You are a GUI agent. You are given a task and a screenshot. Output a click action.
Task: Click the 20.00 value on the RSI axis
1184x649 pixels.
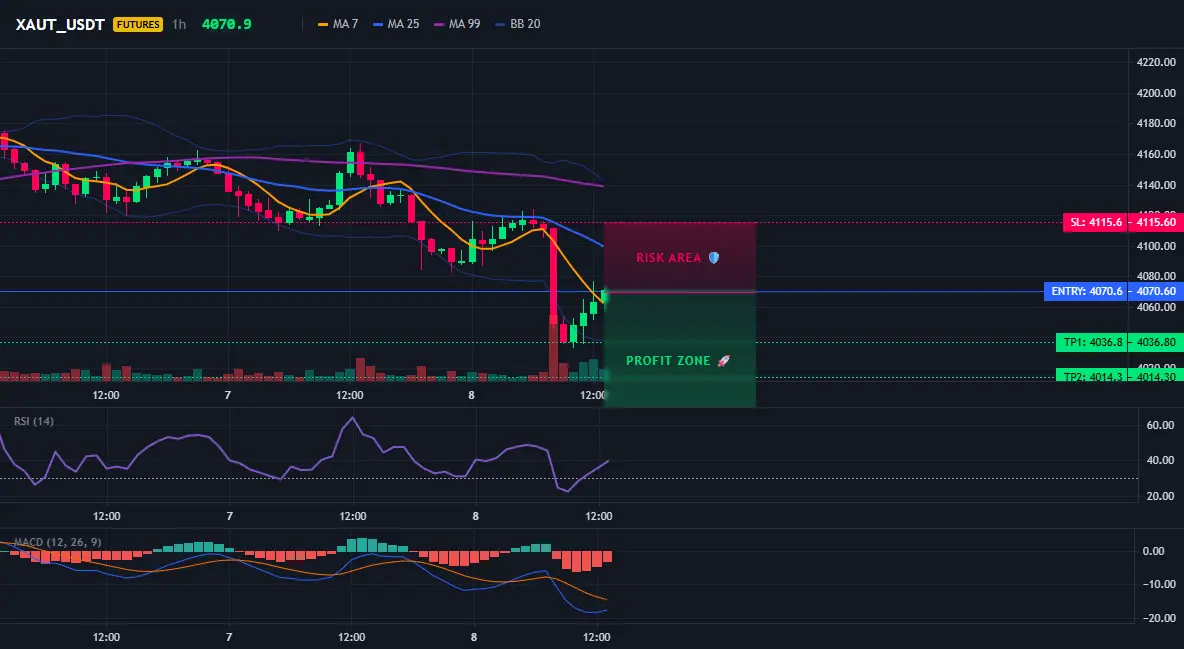point(1161,496)
